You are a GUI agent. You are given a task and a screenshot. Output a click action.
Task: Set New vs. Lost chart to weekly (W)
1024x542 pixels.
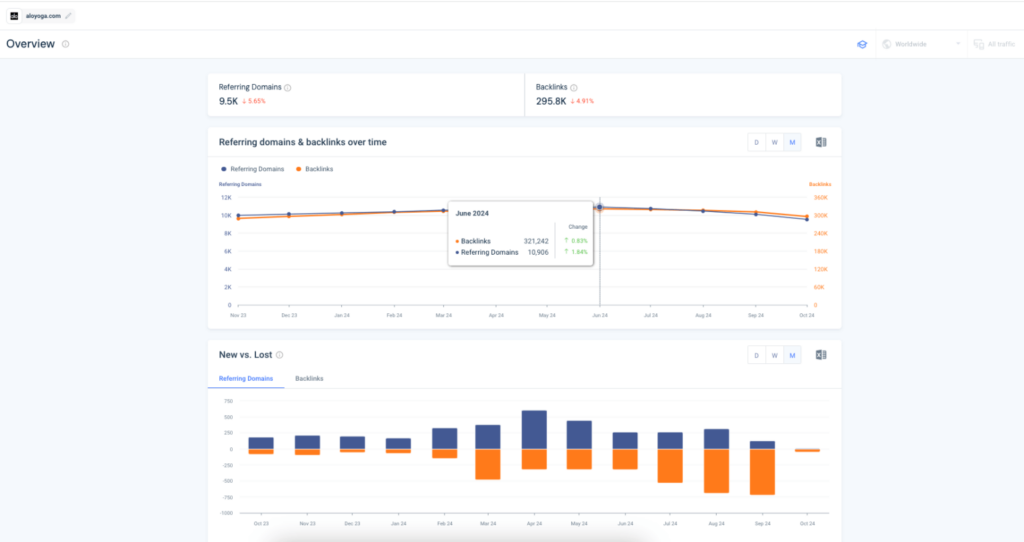774,355
